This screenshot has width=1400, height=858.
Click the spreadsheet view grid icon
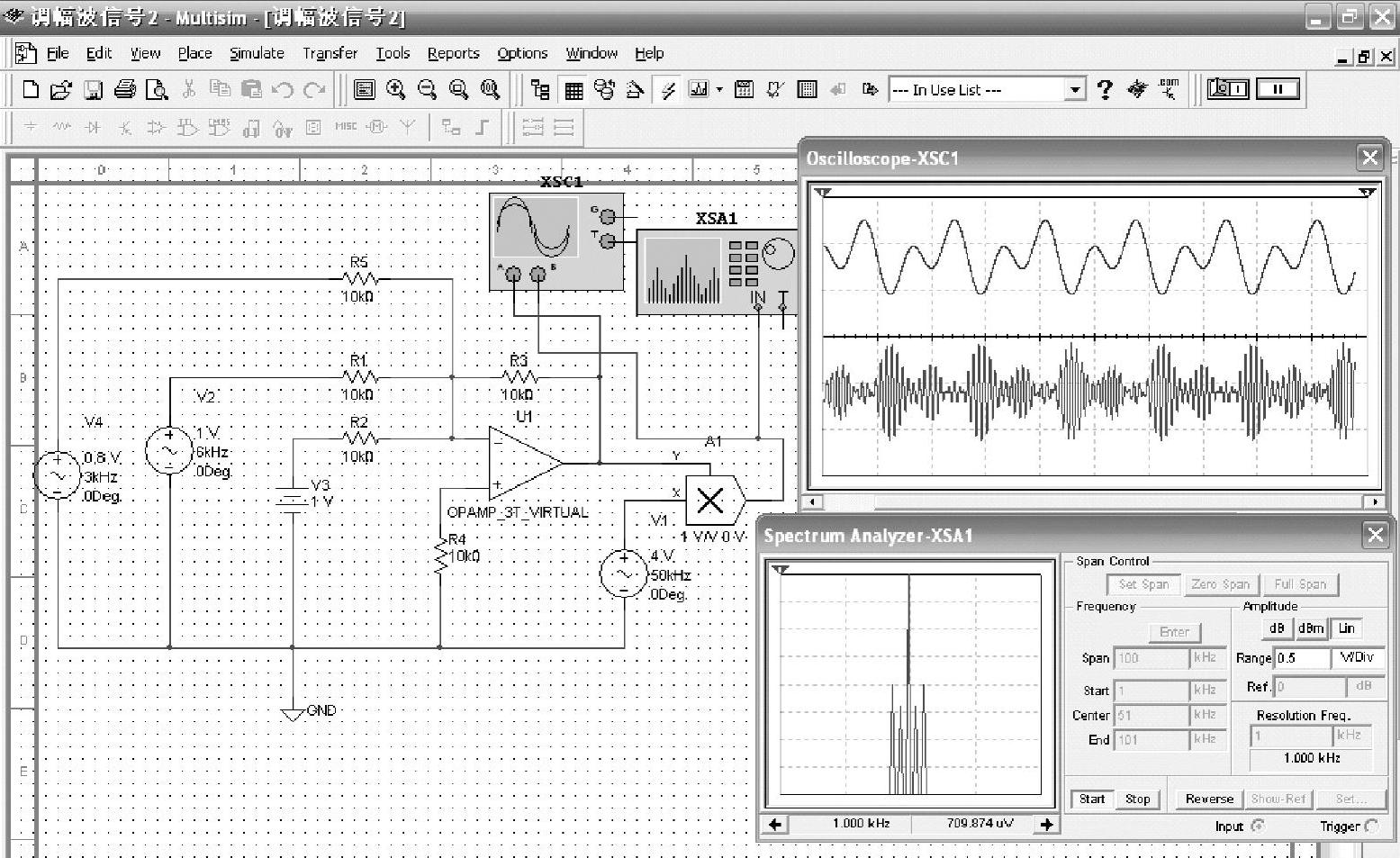(x=574, y=89)
